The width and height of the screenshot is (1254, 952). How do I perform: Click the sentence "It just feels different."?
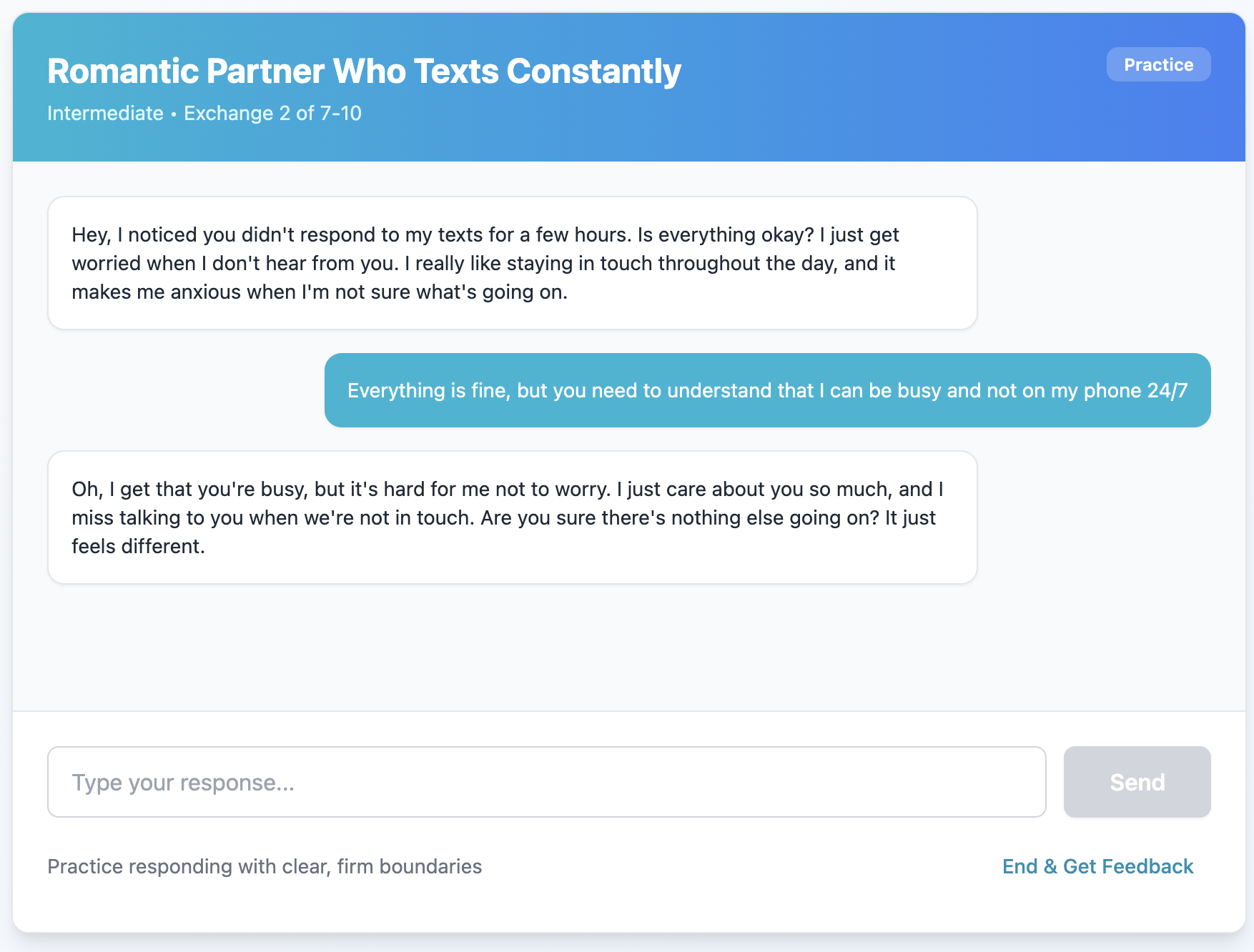pyautogui.click(x=138, y=546)
